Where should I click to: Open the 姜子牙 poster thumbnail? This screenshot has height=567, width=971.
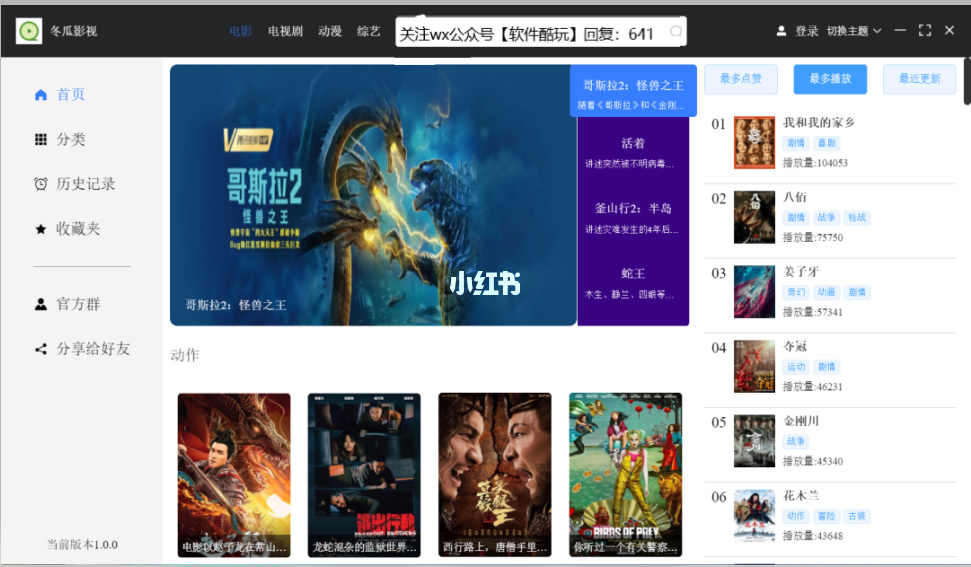pos(754,292)
